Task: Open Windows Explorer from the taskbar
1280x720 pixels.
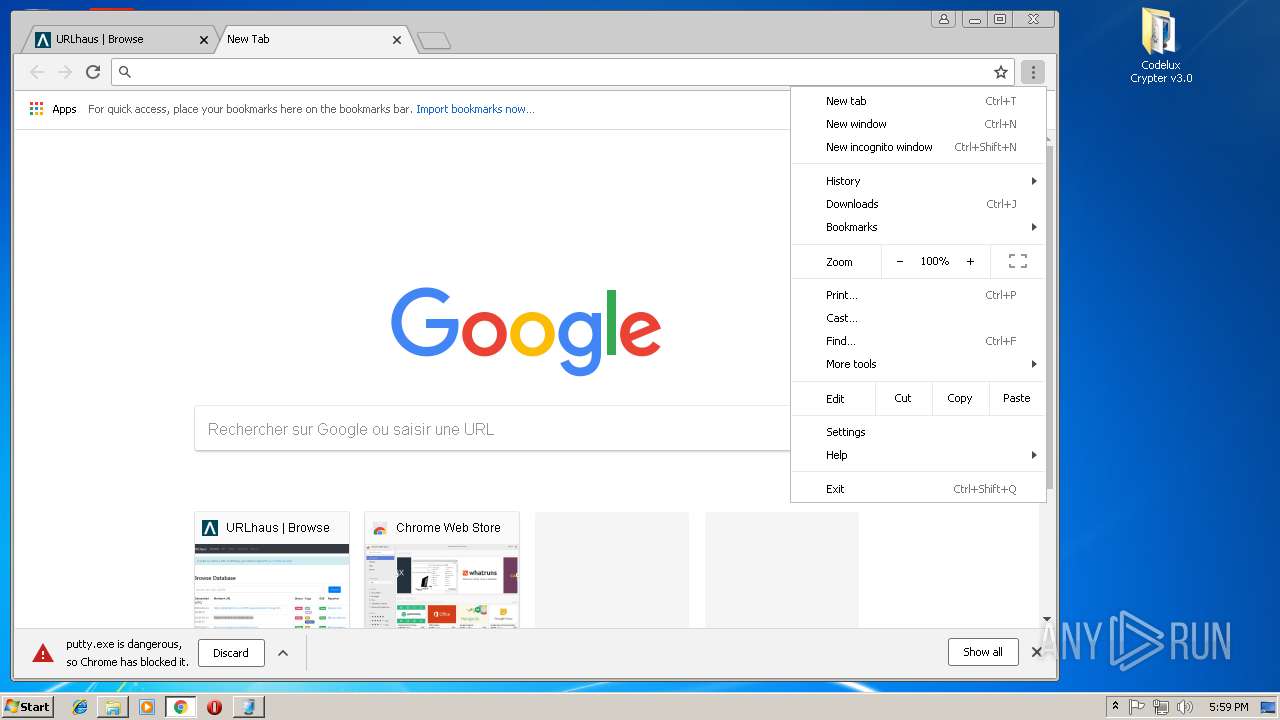Action: [113, 707]
